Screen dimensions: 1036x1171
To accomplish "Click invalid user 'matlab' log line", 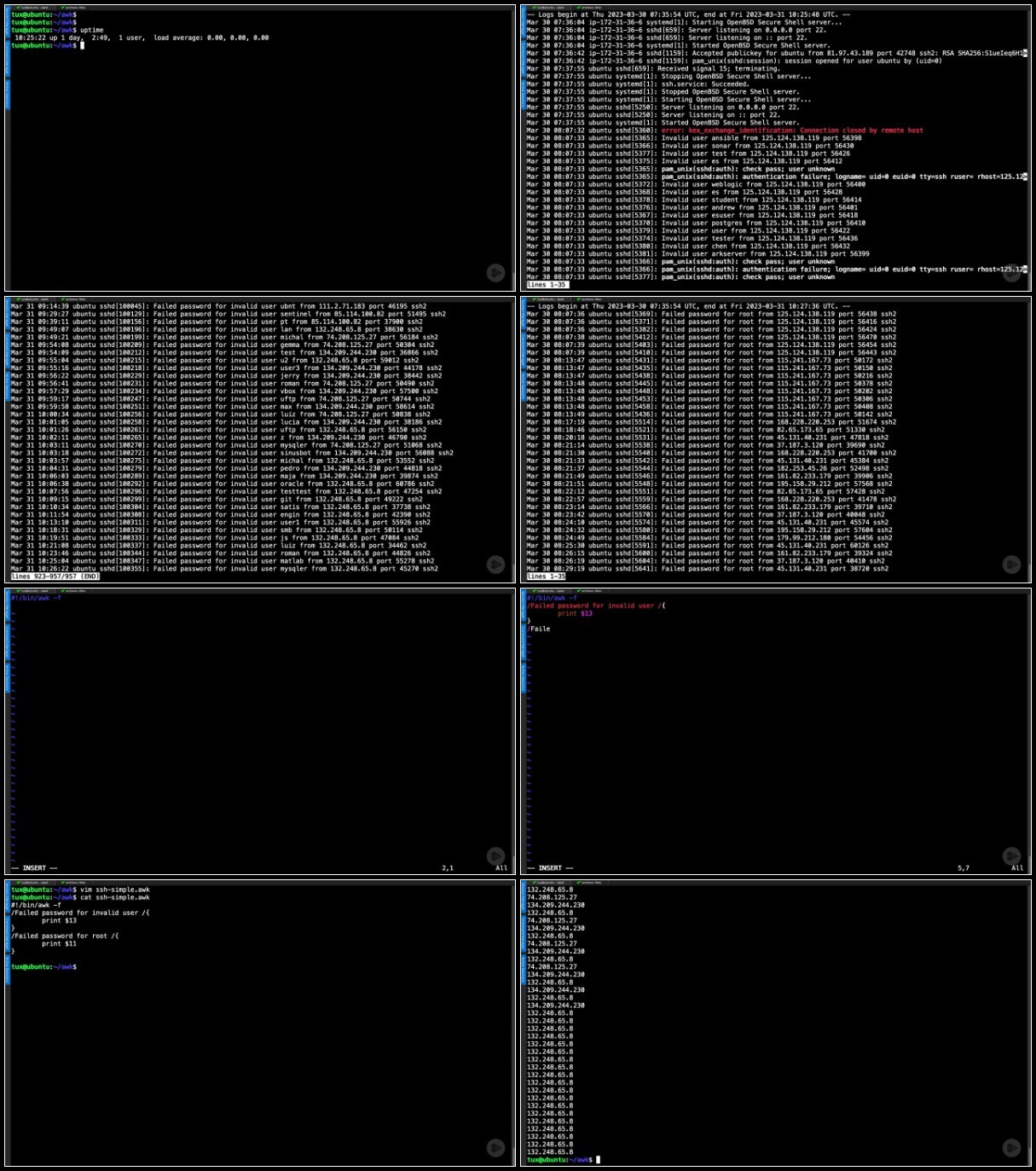I will pos(224,561).
